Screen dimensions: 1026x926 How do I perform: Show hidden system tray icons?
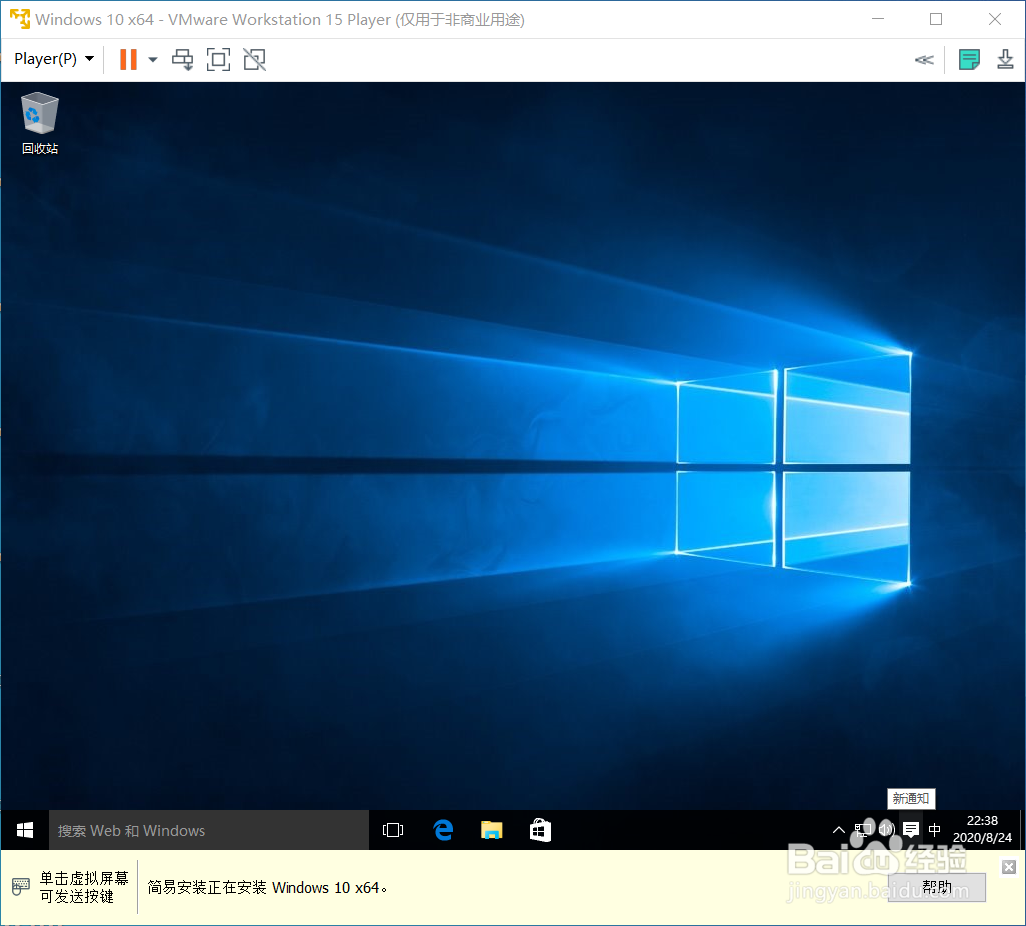point(839,830)
